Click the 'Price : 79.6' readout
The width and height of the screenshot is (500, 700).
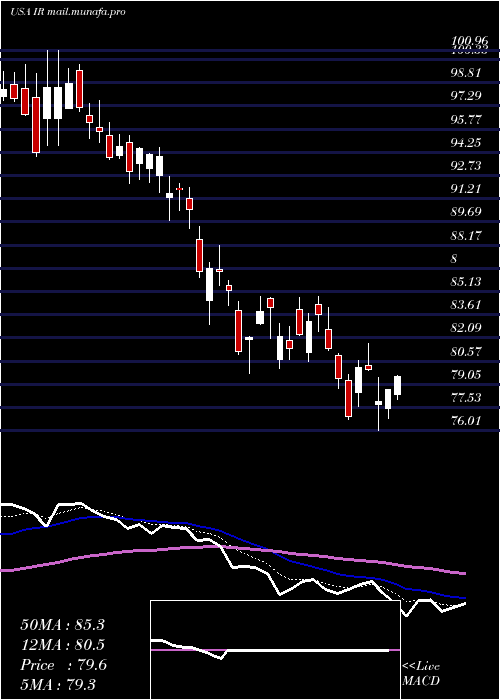pos(63,665)
